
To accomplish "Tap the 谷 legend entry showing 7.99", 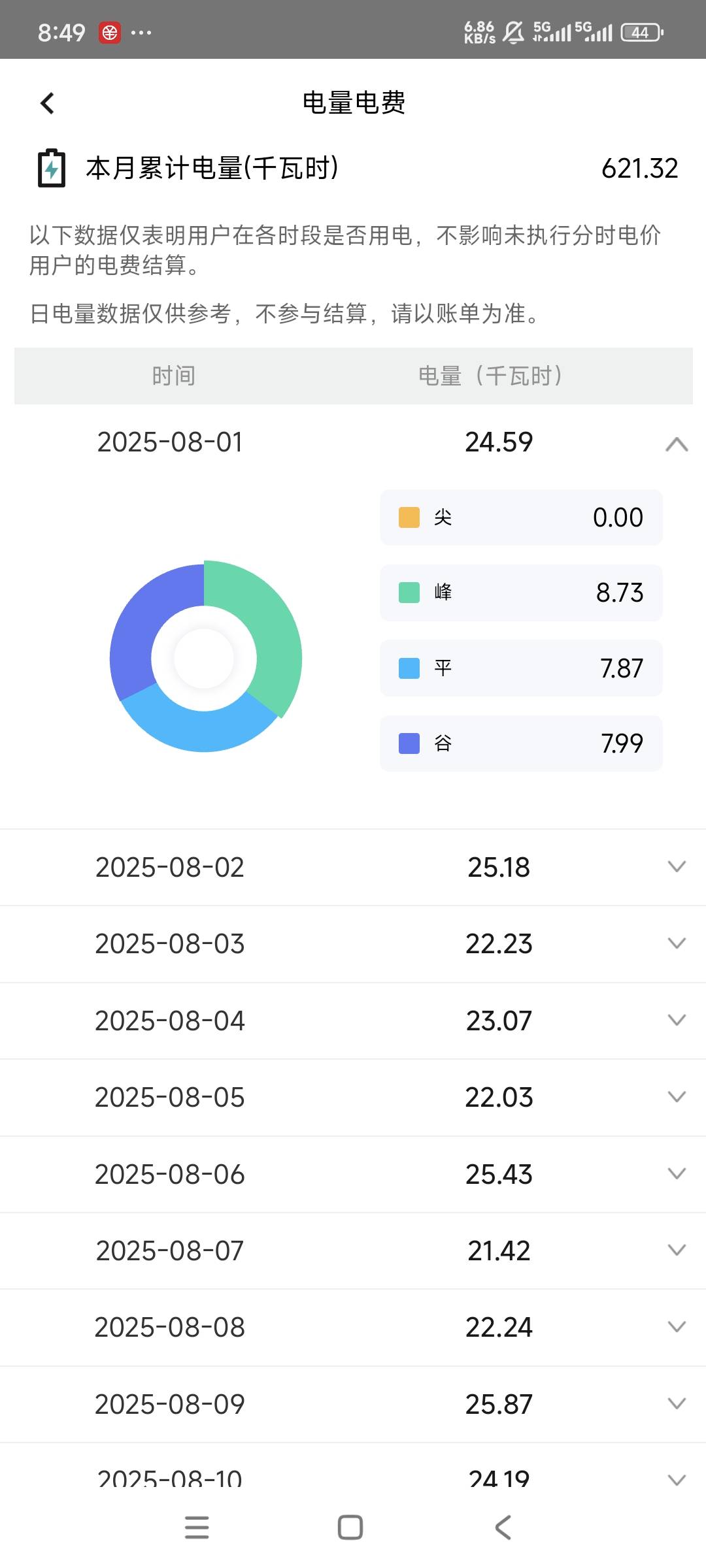I will (521, 743).
